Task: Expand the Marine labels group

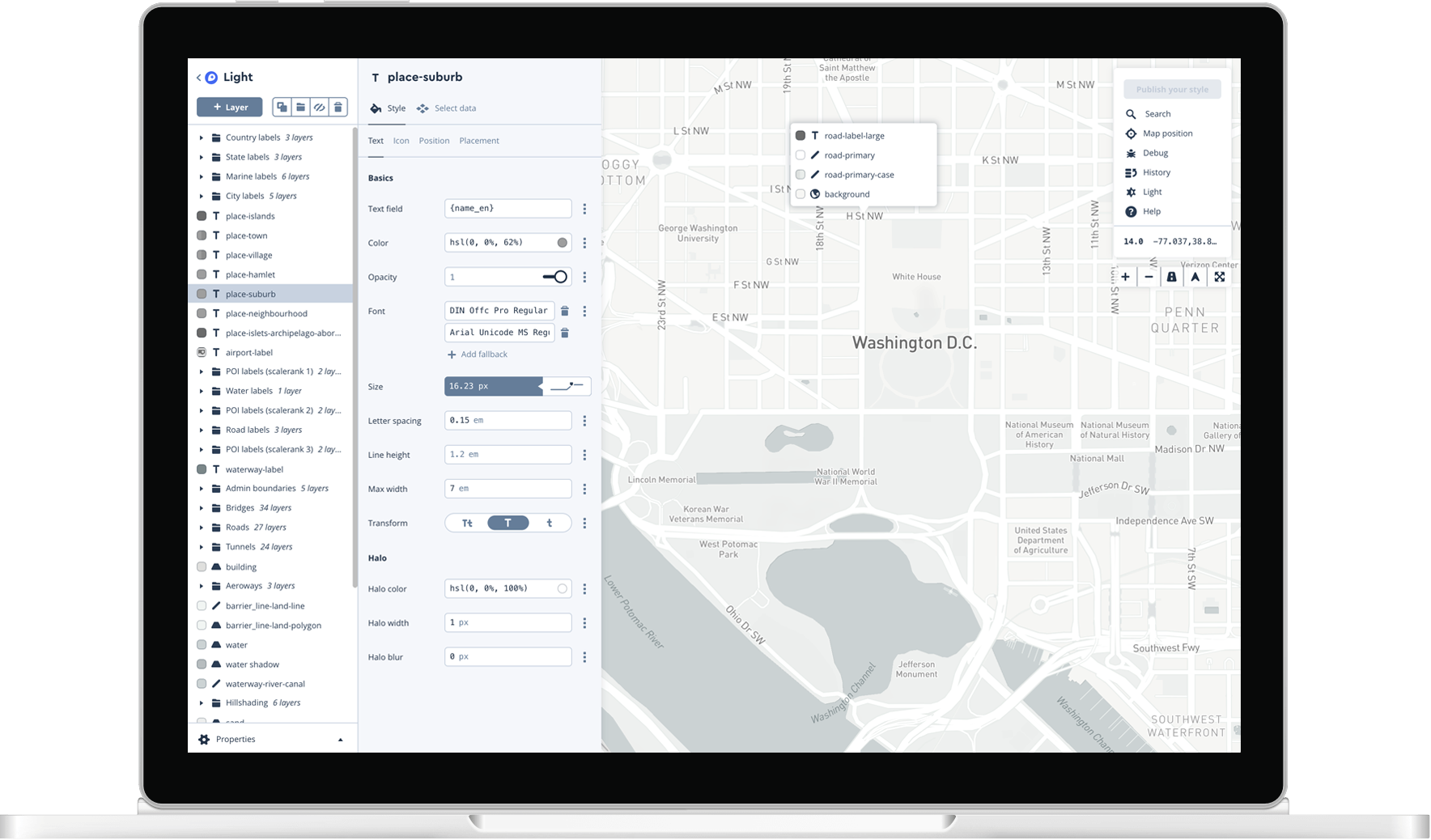Action: (202, 176)
